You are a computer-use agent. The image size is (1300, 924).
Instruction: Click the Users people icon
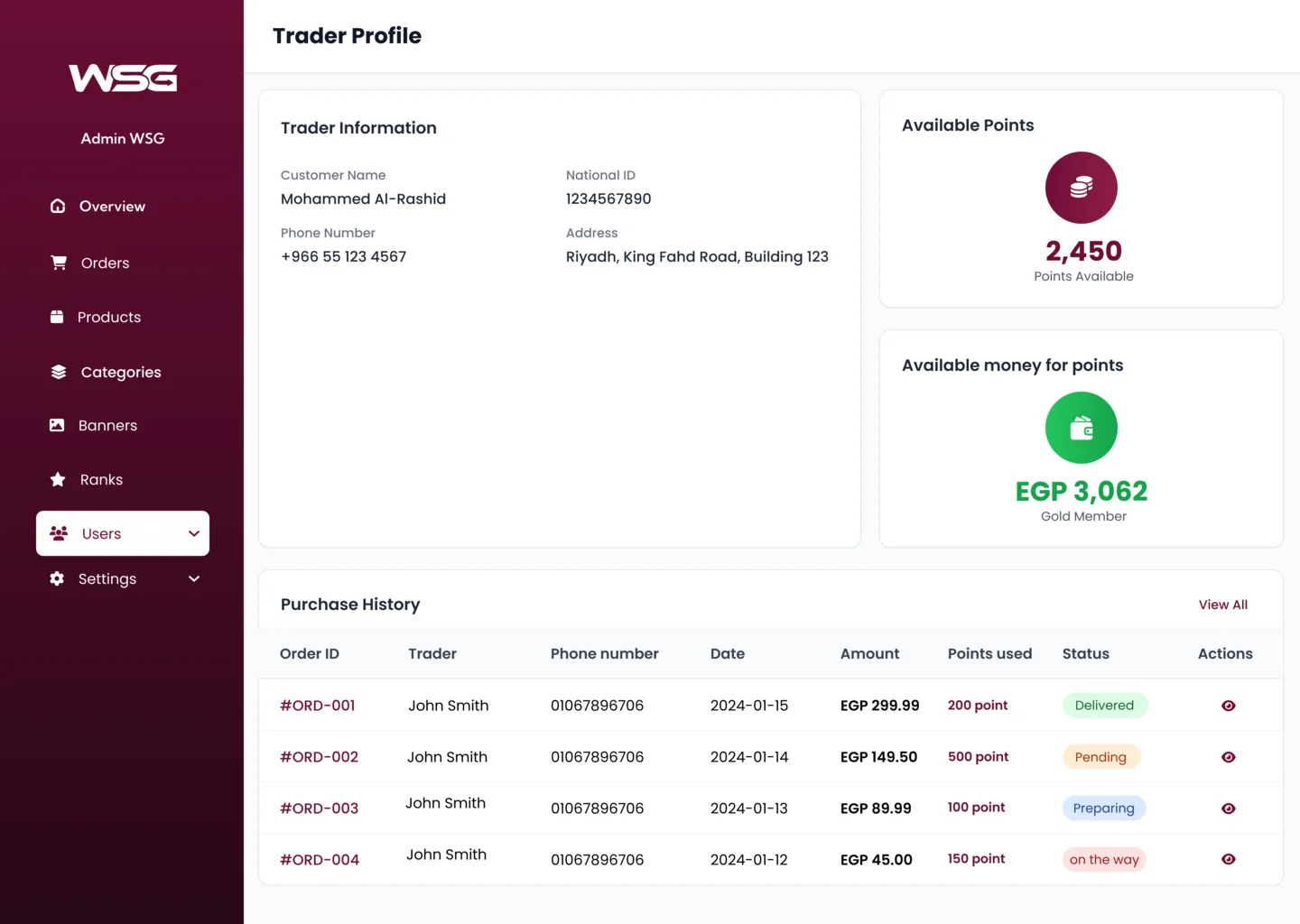tap(59, 533)
